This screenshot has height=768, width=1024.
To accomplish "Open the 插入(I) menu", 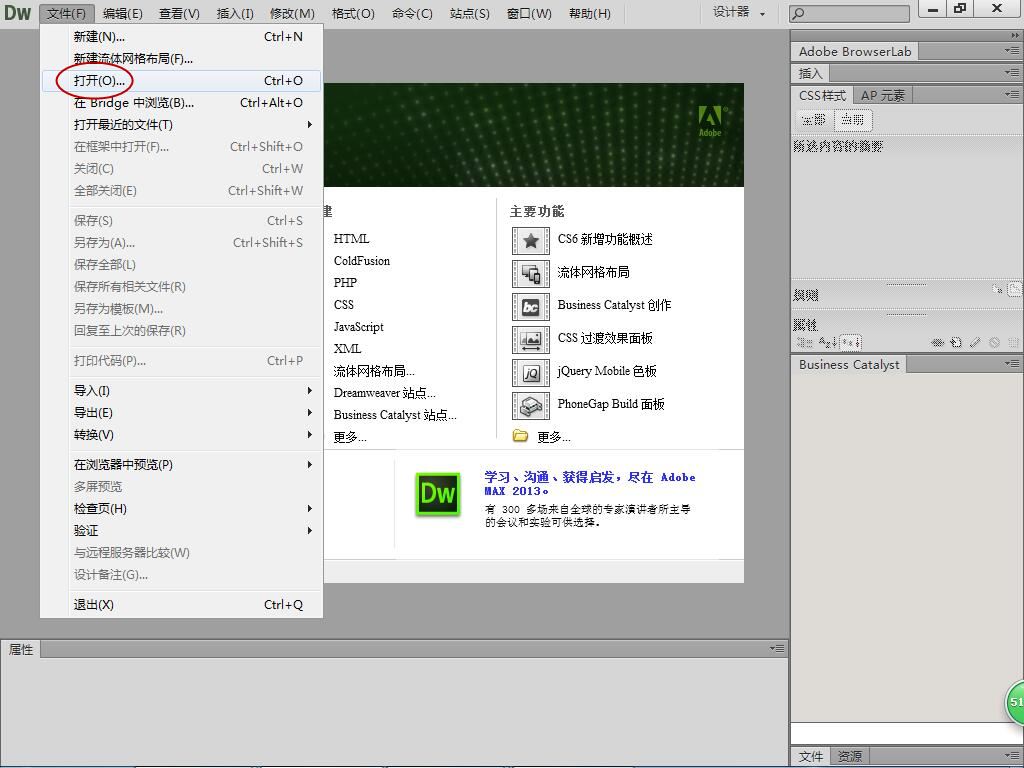I will 235,13.
